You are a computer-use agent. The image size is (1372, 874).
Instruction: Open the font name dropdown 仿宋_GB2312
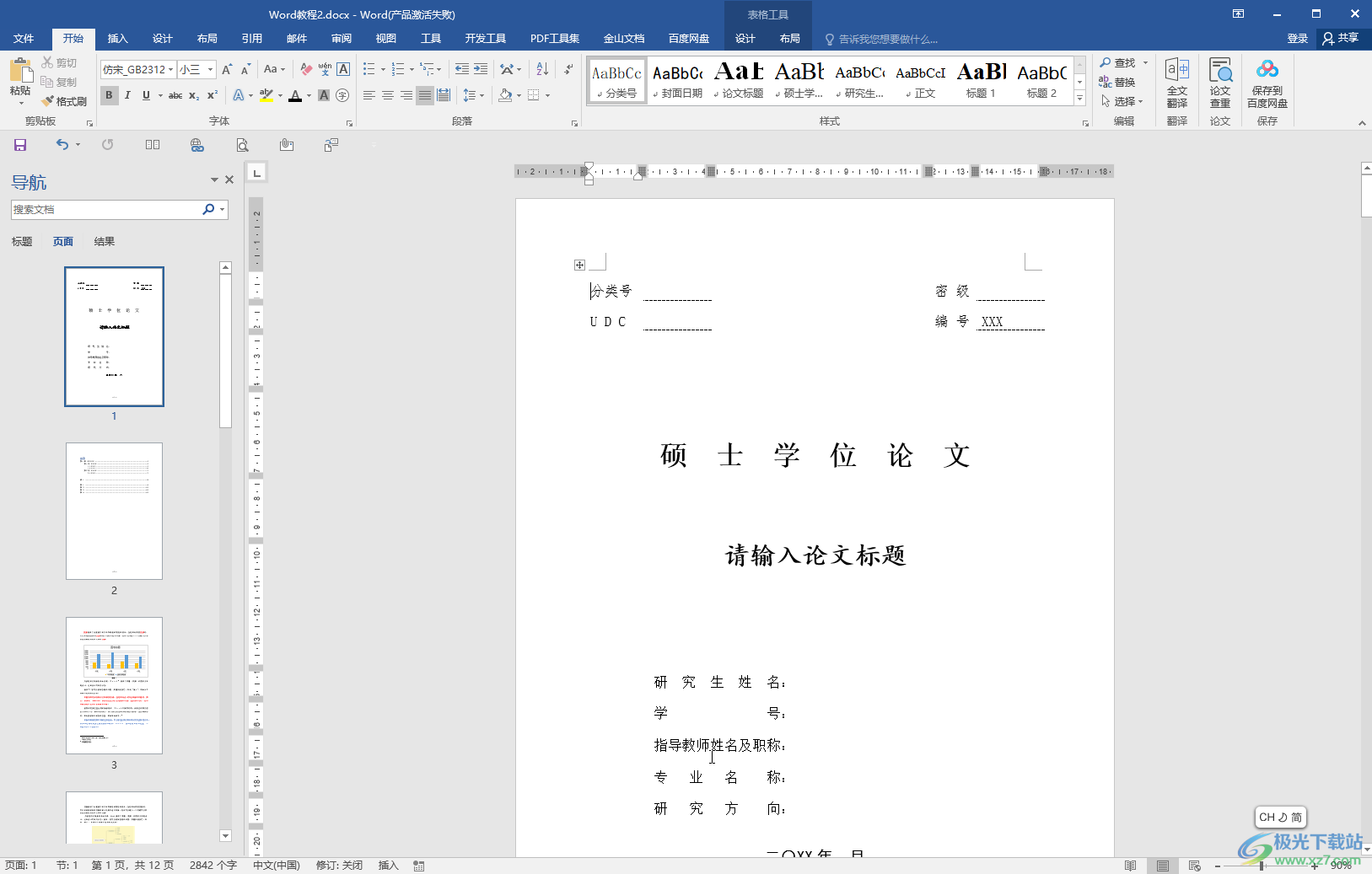coord(171,69)
